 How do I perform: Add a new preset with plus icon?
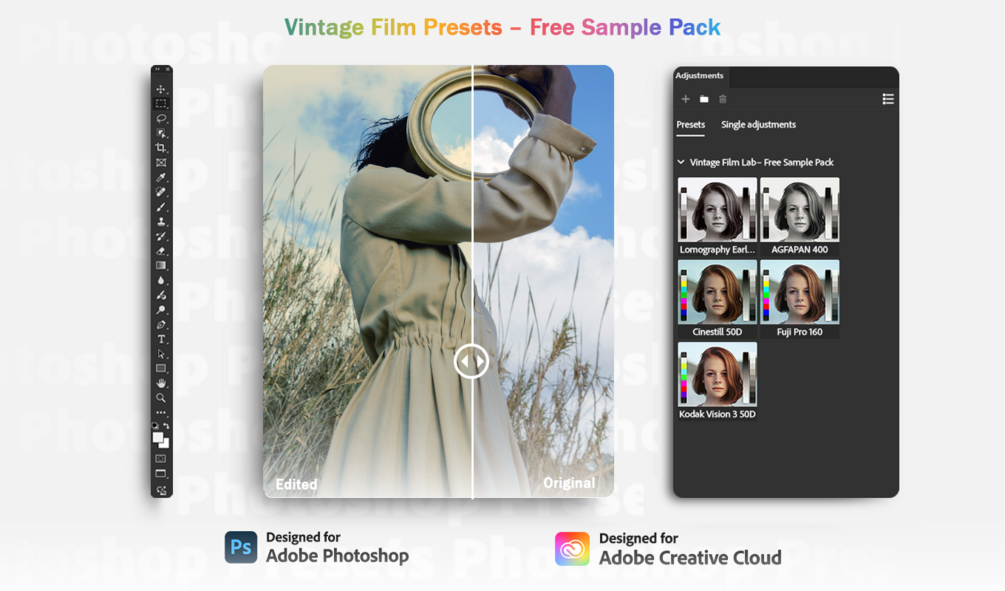click(x=685, y=99)
